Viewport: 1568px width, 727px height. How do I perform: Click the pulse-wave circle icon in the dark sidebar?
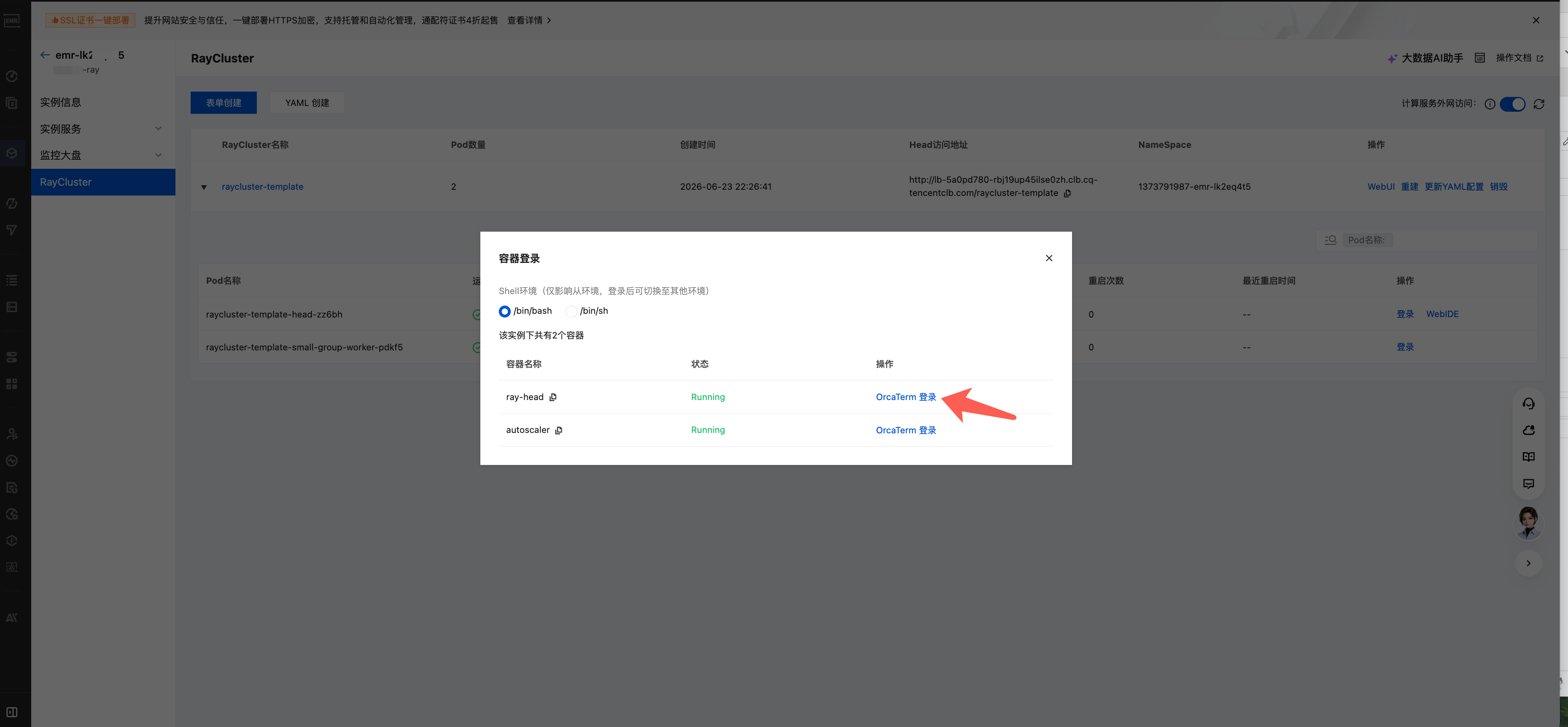pyautogui.click(x=12, y=460)
